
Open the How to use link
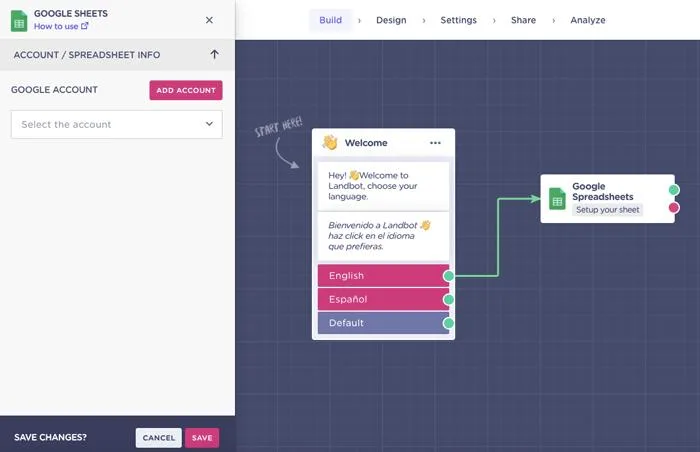pyautogui.click(x=61, y=26)
